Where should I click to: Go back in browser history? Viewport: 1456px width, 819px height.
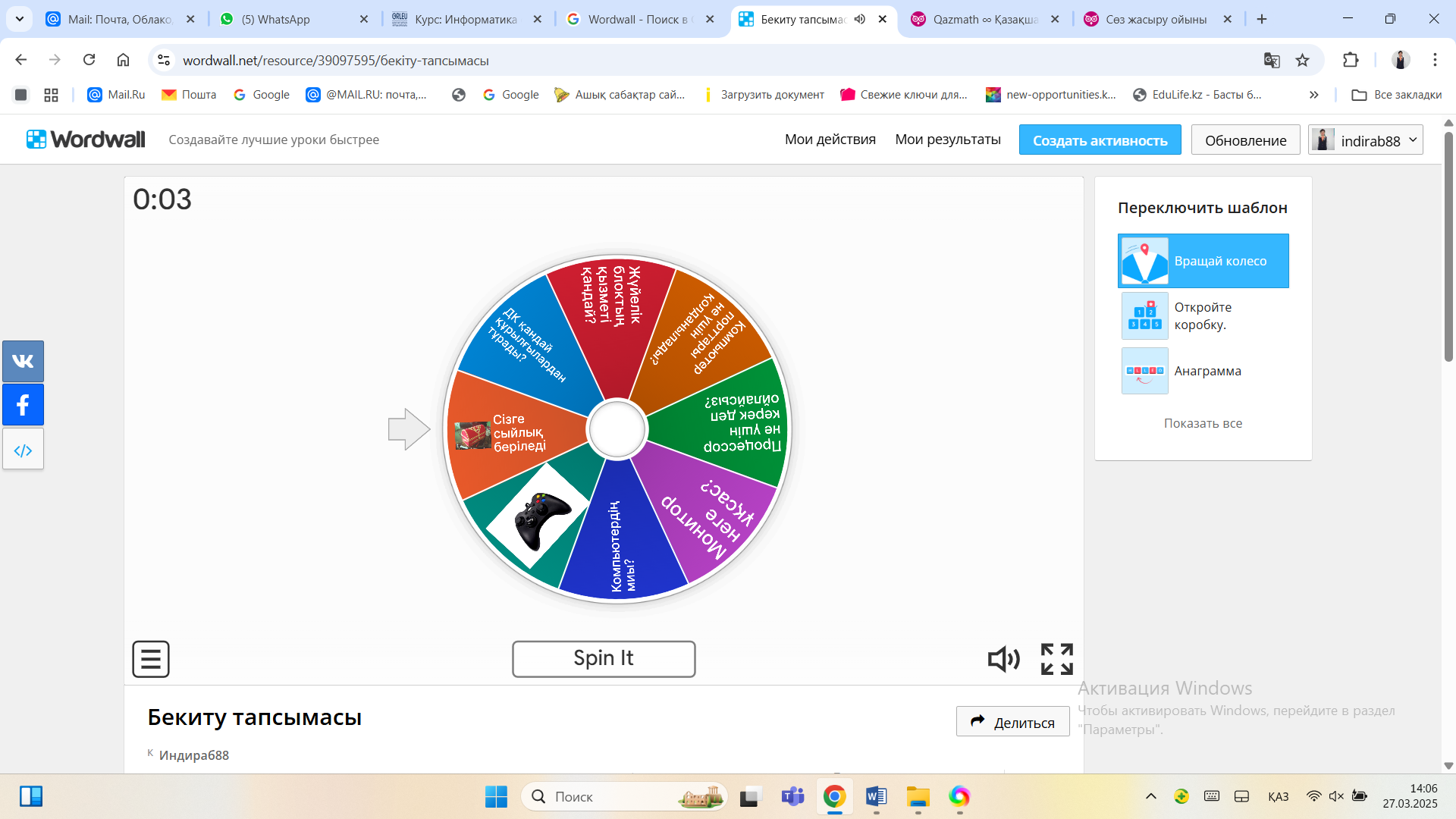[21, 60]
